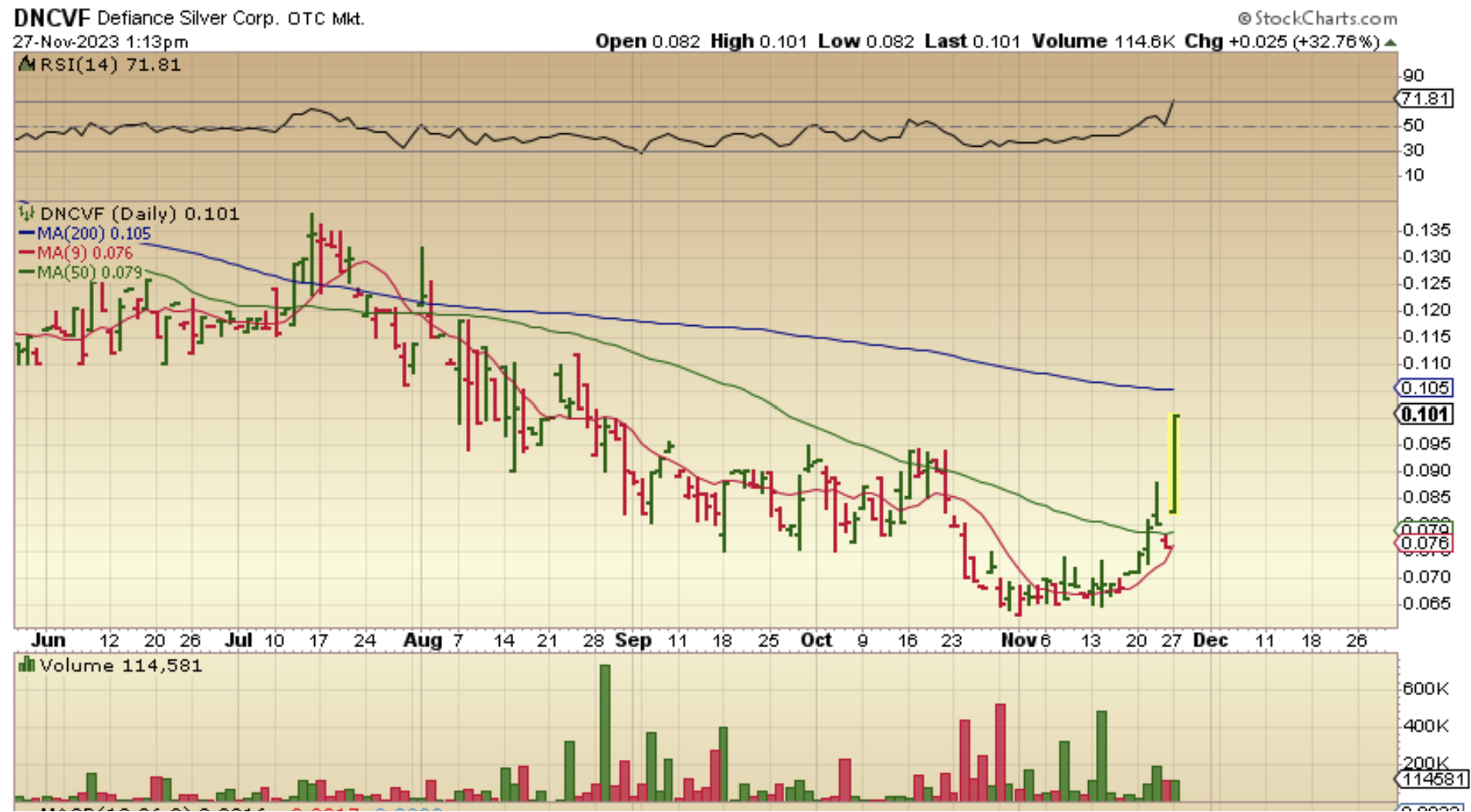Click the 10 level on the RSI axis
This screenshot has height=812, width=1471.
tap(1413, 175)
